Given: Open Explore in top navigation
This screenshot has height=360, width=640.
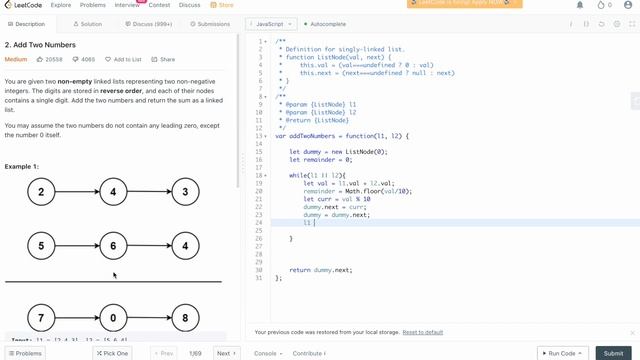Looking at the screenshot, I should [x=61, y=5].
